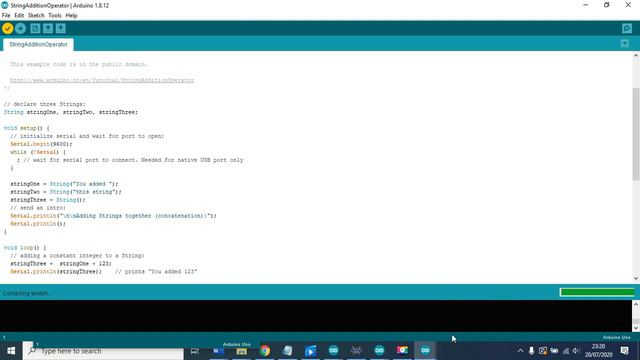
Task: Open the Help menu
Action: click(x=71, y=16)
